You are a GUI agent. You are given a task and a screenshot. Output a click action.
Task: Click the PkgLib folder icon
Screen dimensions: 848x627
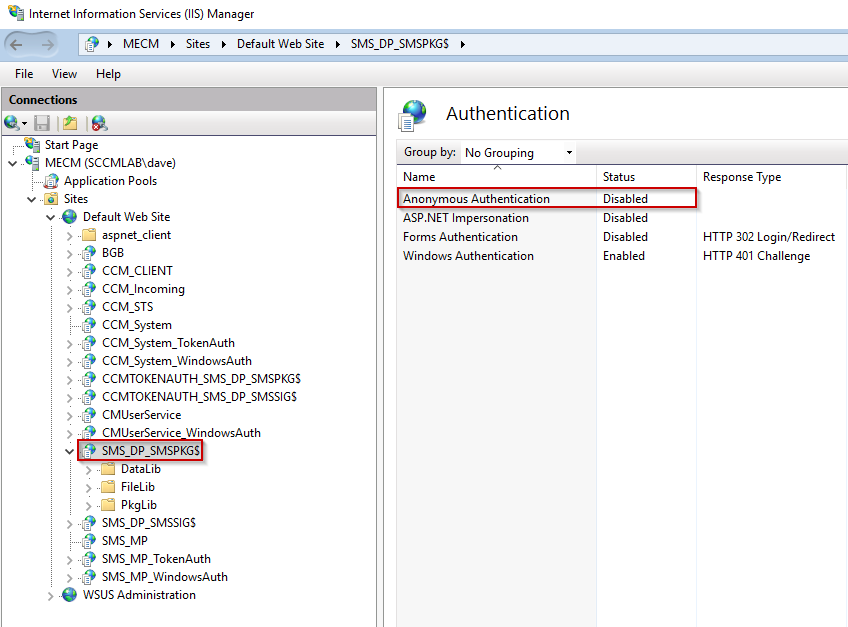(x=108, y=505)
